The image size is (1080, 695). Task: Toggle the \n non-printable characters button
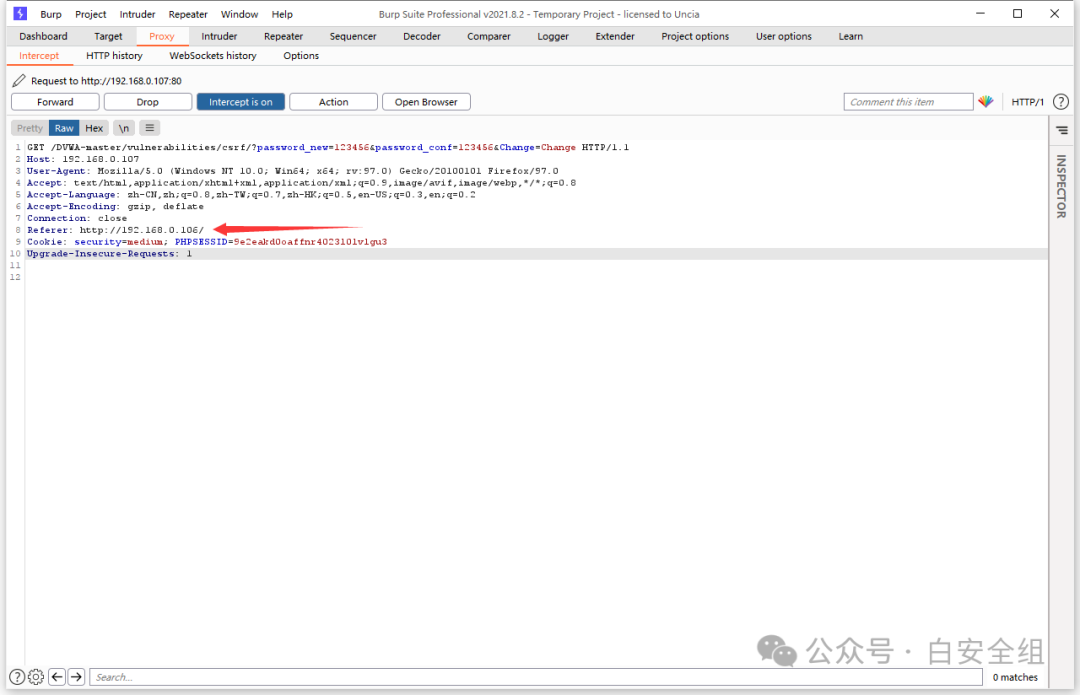124,128
